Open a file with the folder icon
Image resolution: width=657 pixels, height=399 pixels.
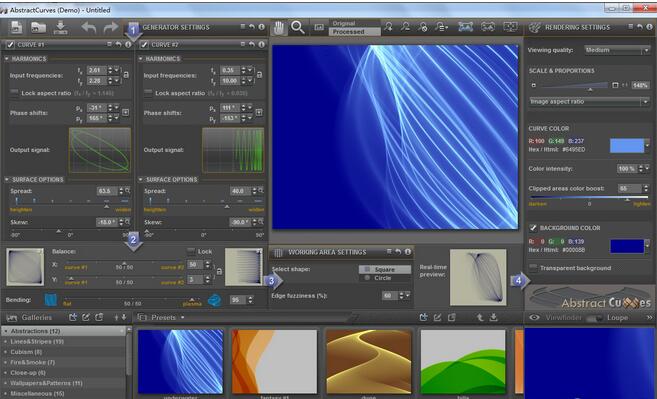pyautogui.click(x=39, y=28)
